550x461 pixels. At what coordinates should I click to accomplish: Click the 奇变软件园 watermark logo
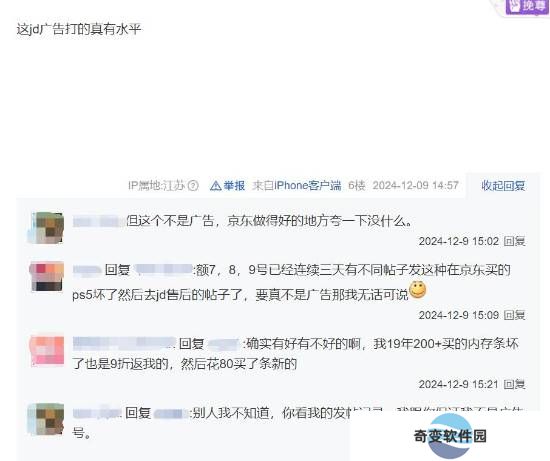point(450,436)
